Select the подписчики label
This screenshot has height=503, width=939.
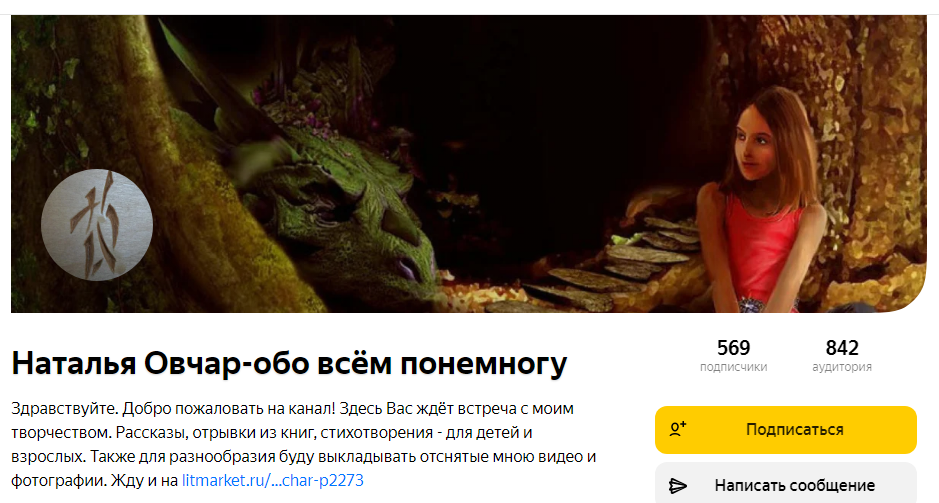734,367
